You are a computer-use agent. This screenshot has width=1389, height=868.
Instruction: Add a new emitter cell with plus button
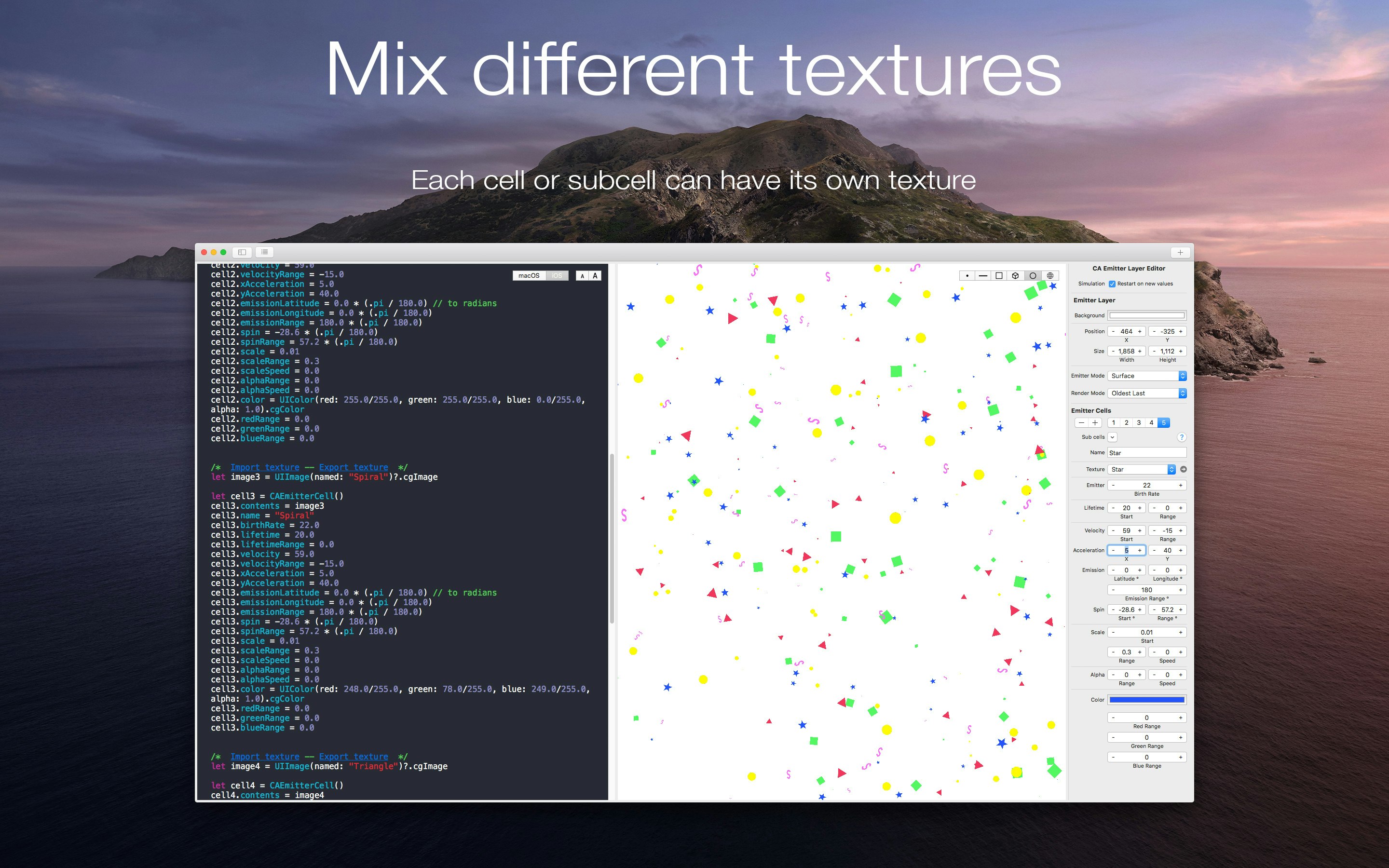[1095, 422]
